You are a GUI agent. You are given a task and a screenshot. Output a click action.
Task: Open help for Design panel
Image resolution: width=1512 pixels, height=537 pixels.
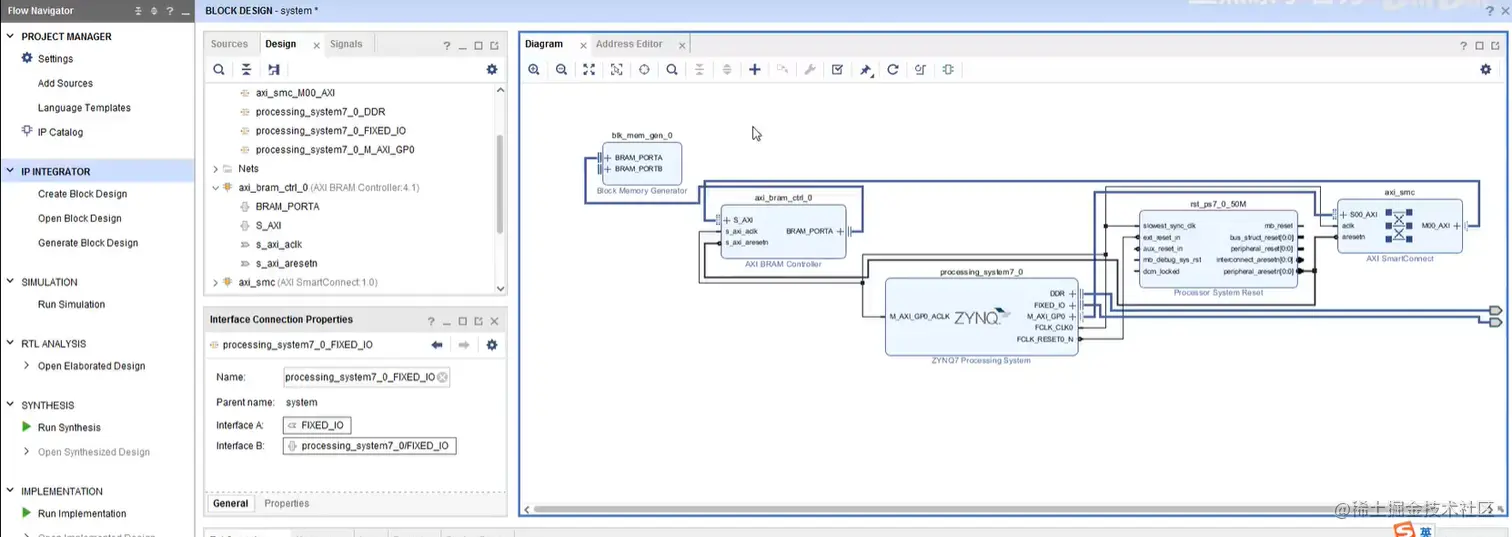[447, 45]
